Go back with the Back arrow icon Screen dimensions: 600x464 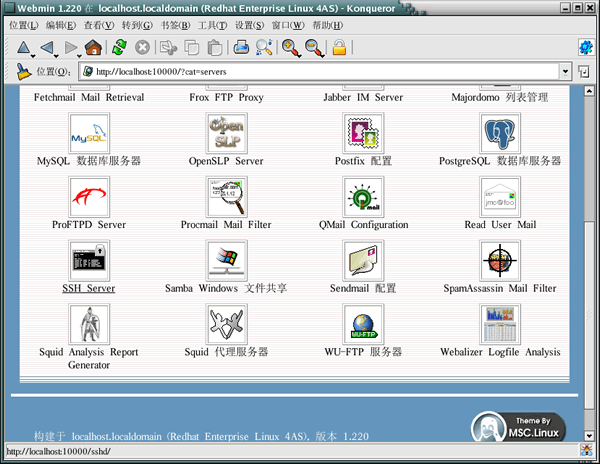tap(46, 47)
